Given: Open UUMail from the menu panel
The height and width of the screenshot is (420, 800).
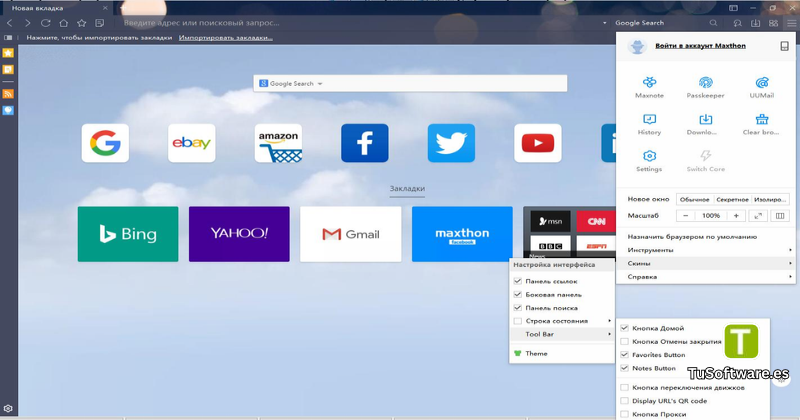Looking at the screenshot, I should 762,87.
